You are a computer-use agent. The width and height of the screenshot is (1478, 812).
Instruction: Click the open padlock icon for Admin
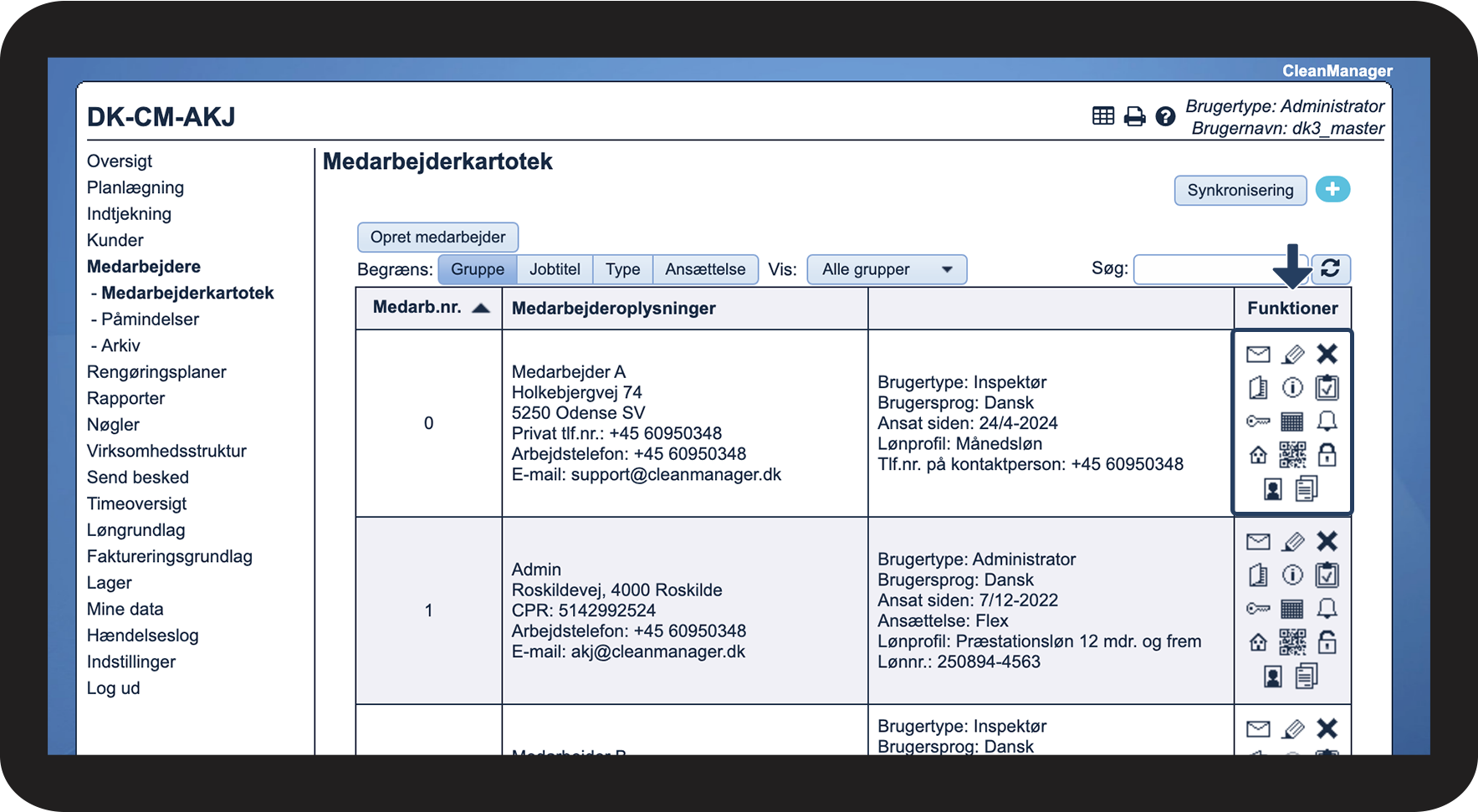(x=1327, y=641)
